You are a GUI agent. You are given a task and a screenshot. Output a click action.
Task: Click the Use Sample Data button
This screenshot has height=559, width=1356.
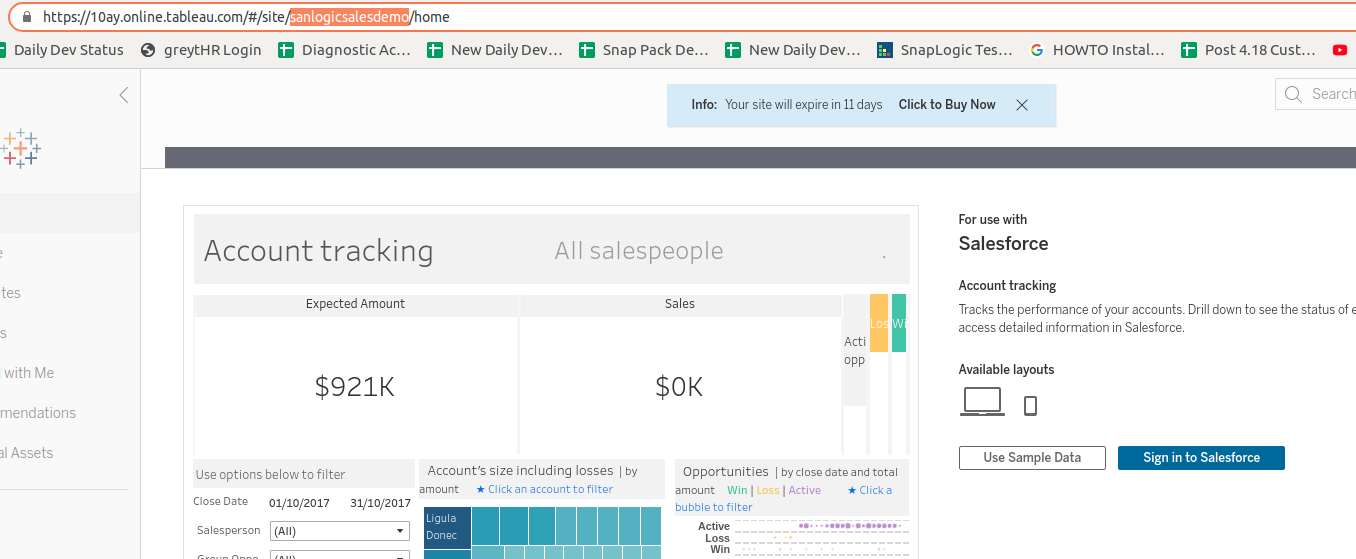click(x=1032, y=457)
